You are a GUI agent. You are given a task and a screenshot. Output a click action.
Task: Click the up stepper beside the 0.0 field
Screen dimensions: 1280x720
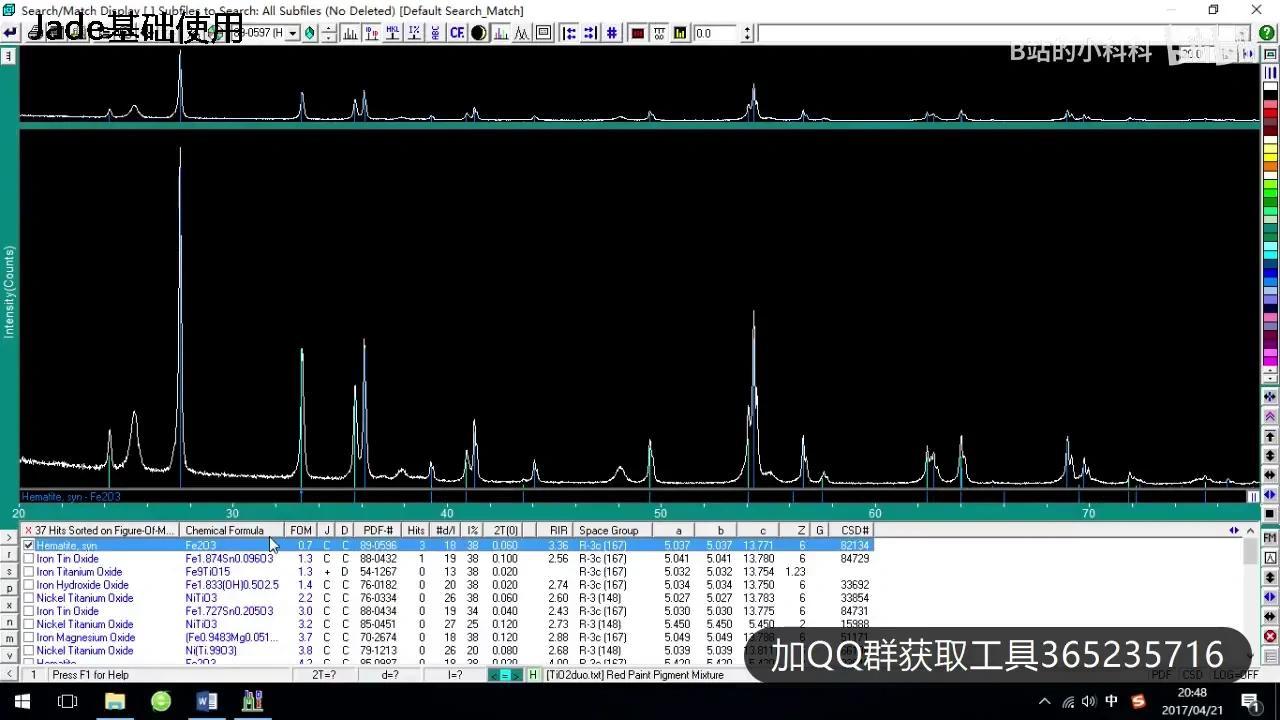tap(747, 28)
